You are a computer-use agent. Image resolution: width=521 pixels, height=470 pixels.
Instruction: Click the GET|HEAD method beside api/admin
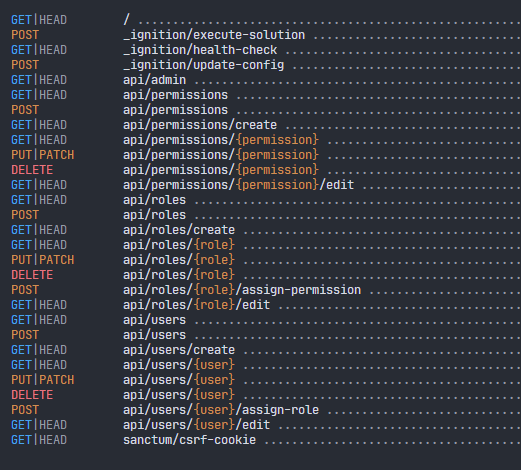tap(39, 80)
